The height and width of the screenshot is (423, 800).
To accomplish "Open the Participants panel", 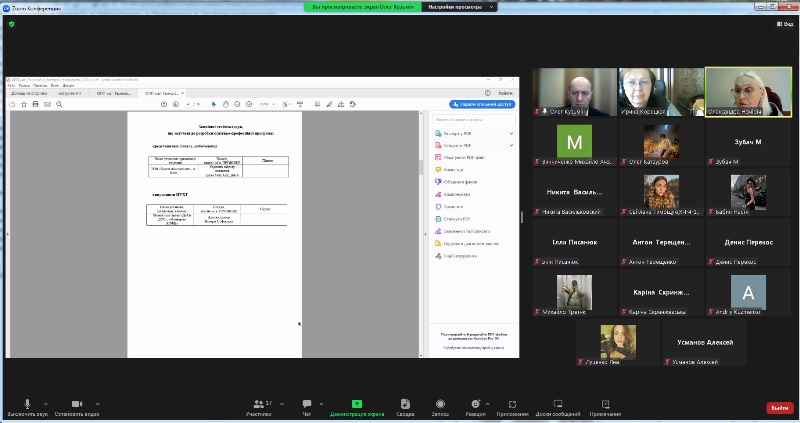I will pos(261,404).
